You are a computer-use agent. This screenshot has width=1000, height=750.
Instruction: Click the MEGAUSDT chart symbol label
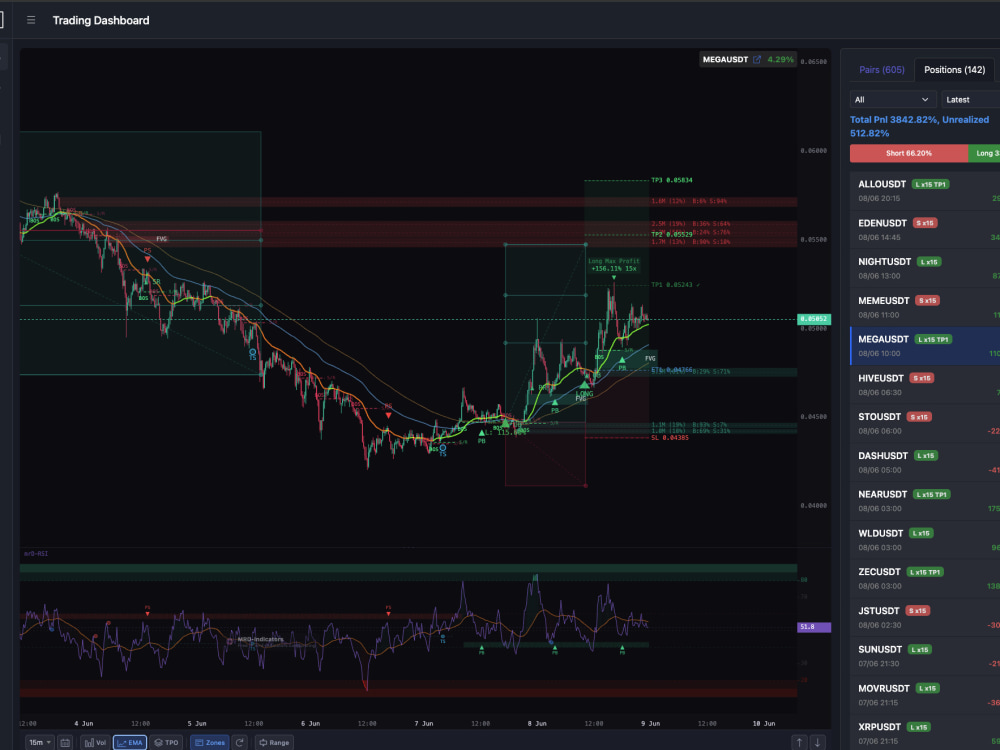725,59
